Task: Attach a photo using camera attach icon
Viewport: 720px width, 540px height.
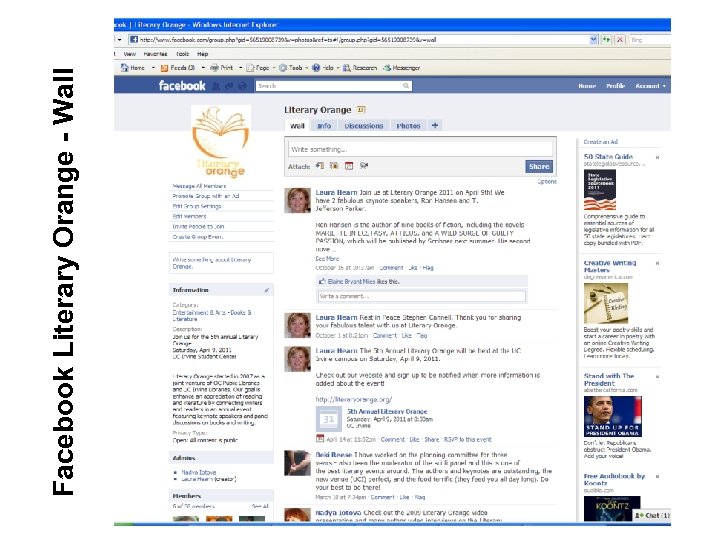Action: tap(334, 166)
